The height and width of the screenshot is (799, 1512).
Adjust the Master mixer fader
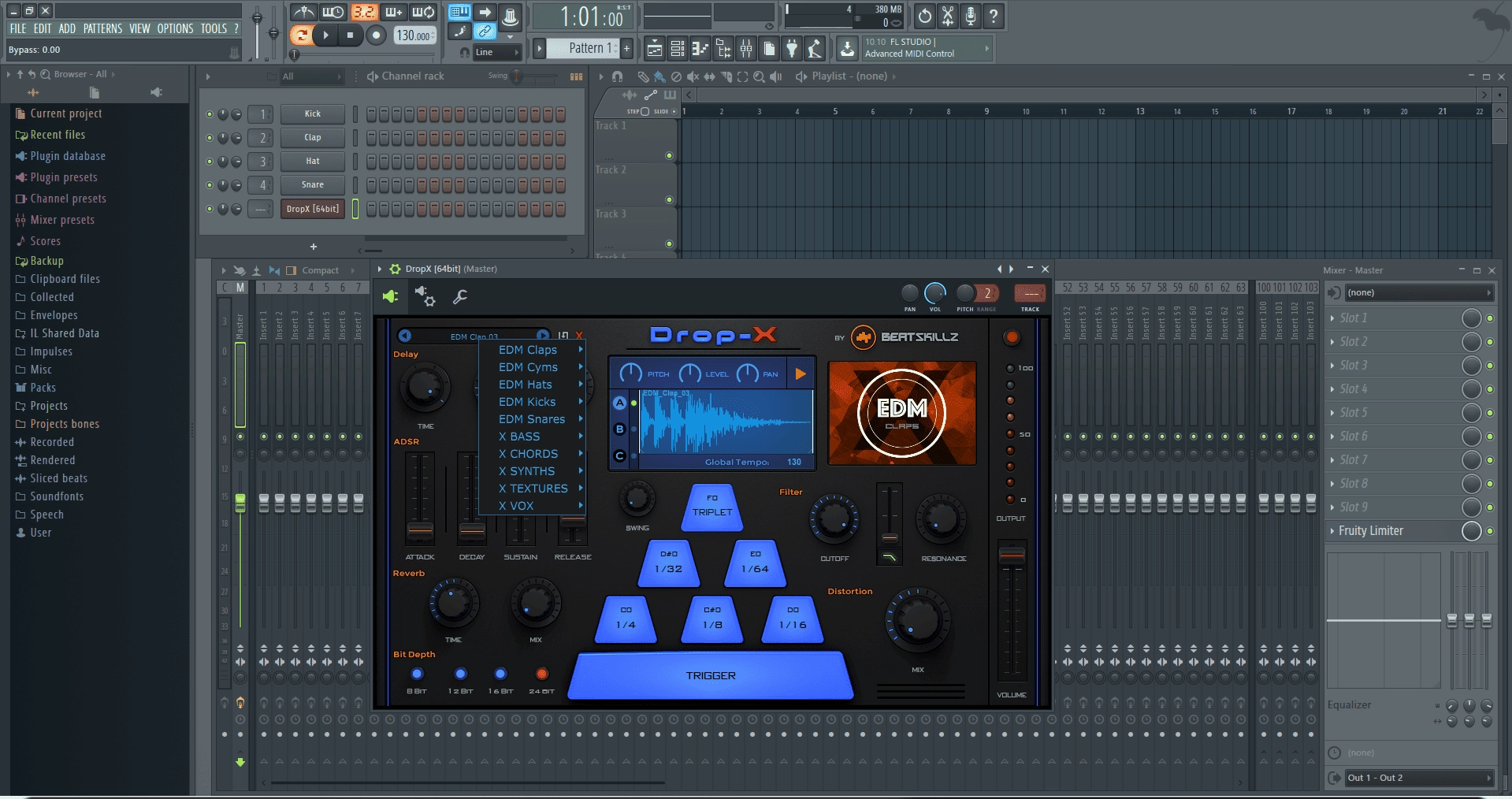[240, 503]
